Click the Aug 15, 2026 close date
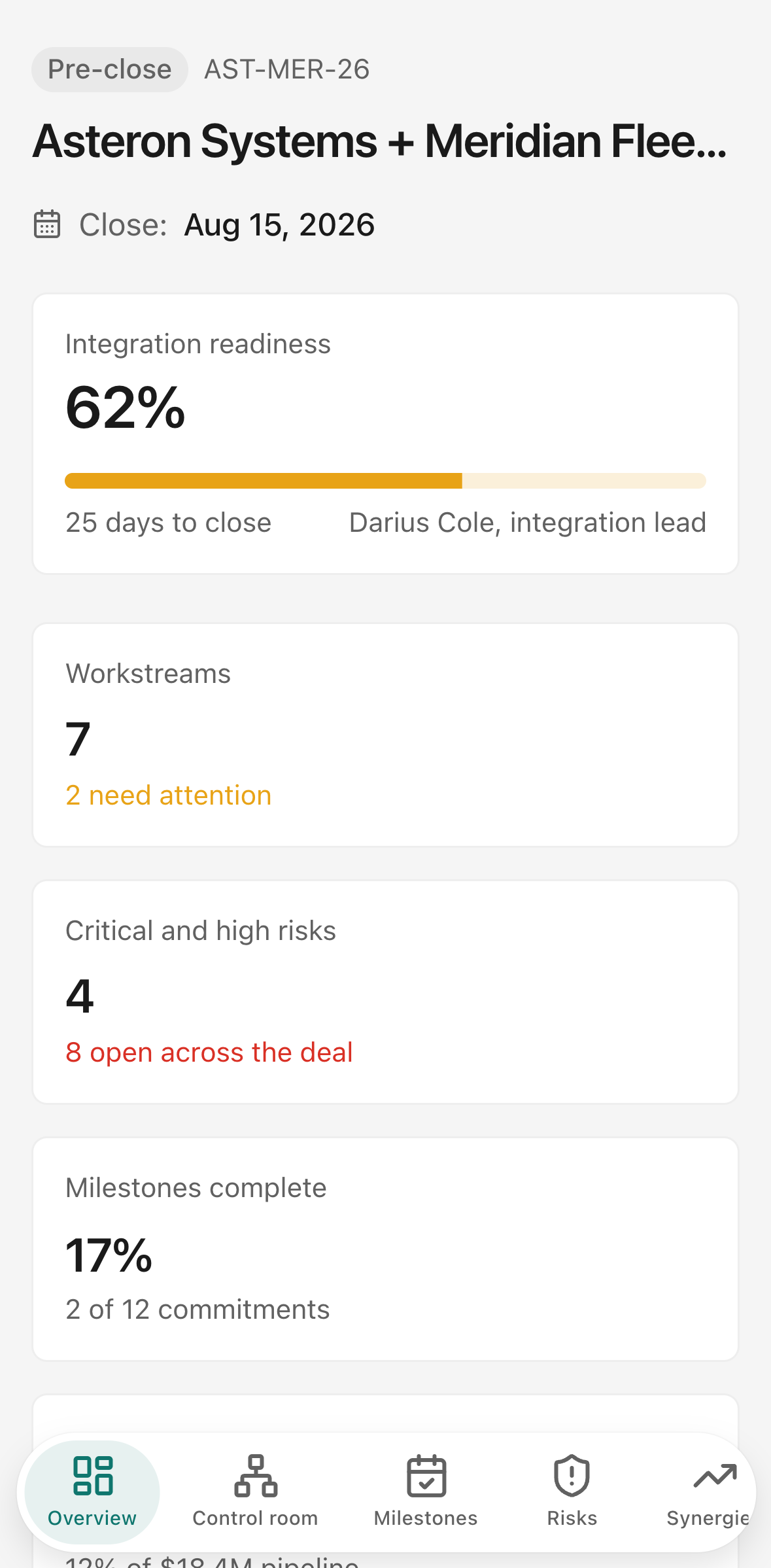Image resolution: width=771 pixels, height=1568 pixels. (x=280, y=225)
